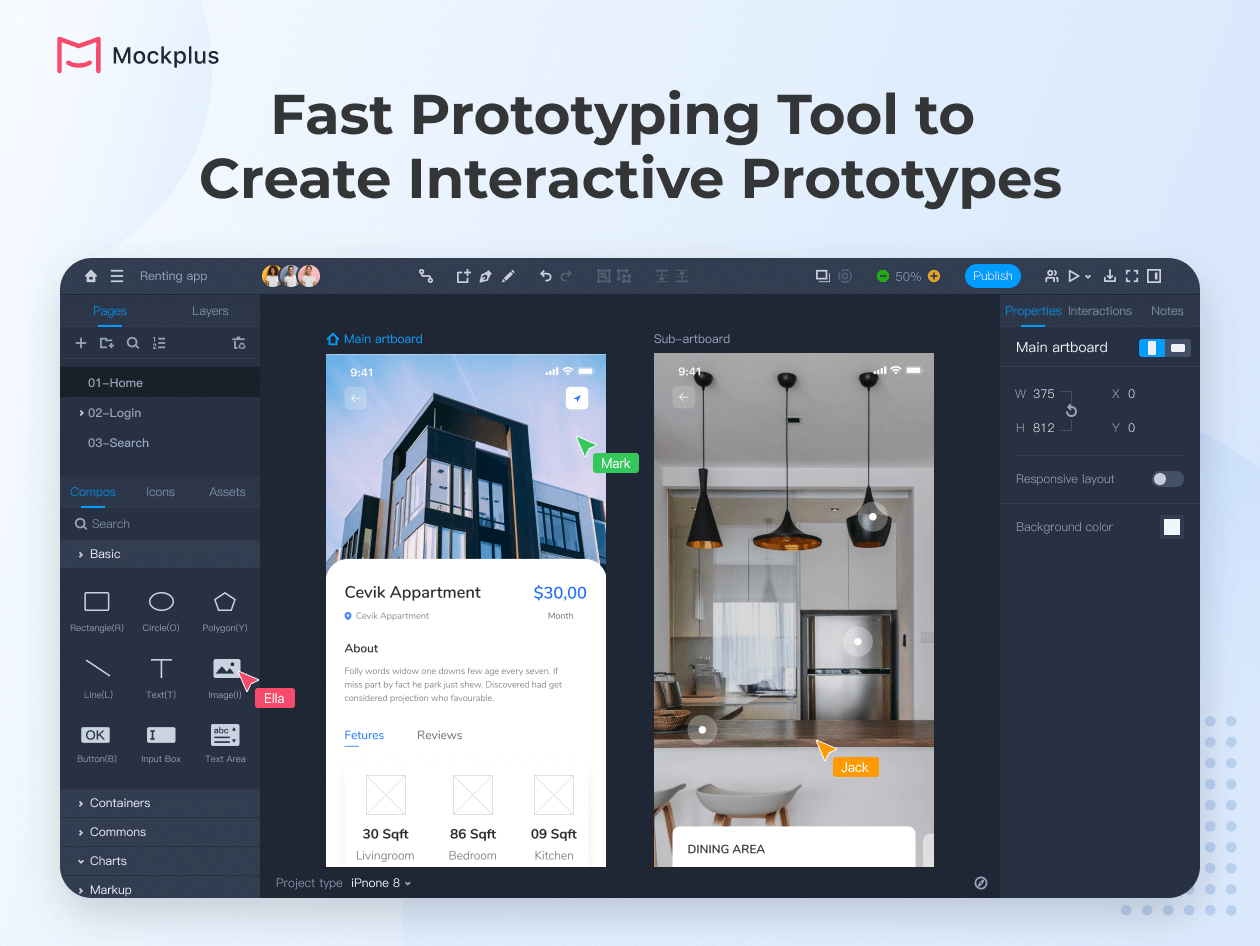Image resolution: width=1260 pixels, height=946 pixels.
Task: Select the Image component tool
Action: [224, 670]
